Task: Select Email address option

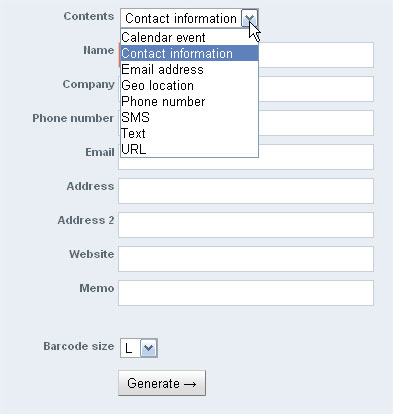Action: [189, 69]
